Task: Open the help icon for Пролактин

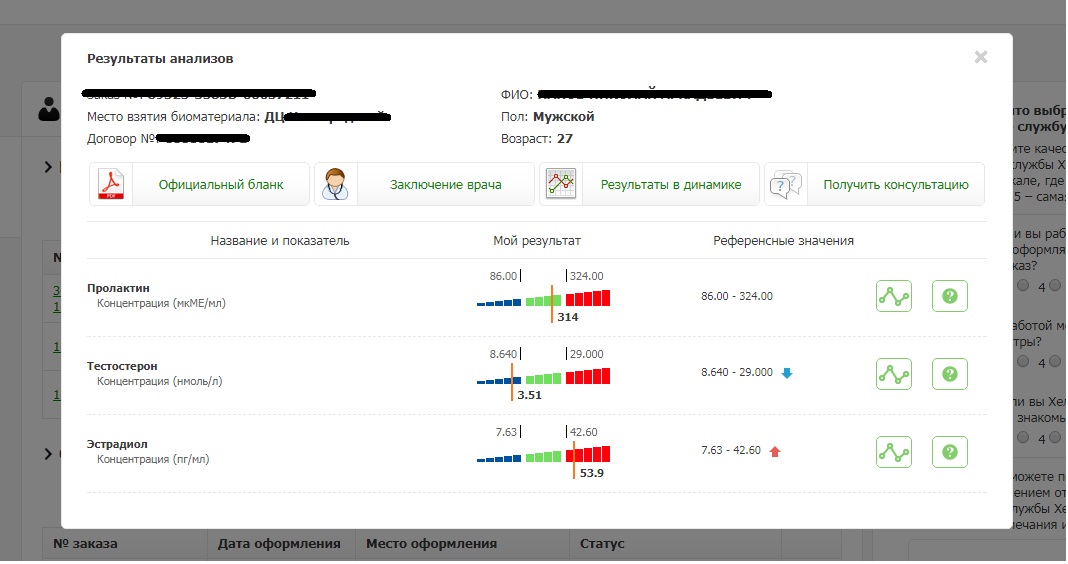Action: tap(950, 297)
